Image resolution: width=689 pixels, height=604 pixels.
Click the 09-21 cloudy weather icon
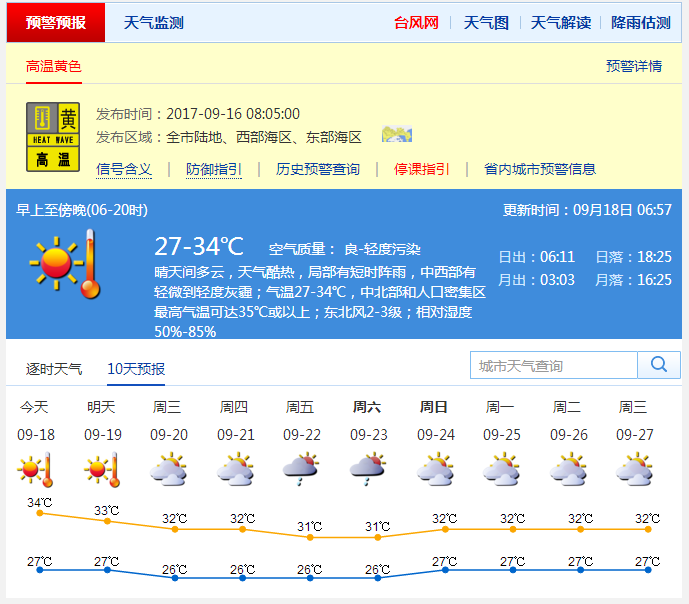[236, 470]
